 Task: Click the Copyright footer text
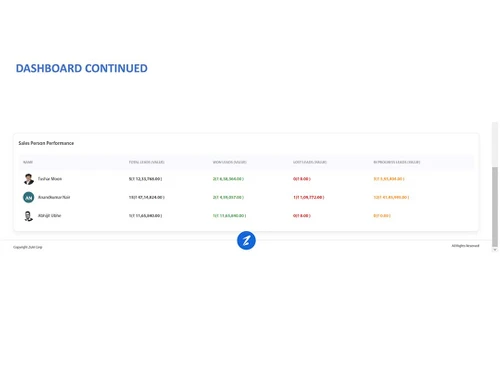pos(28,247)
